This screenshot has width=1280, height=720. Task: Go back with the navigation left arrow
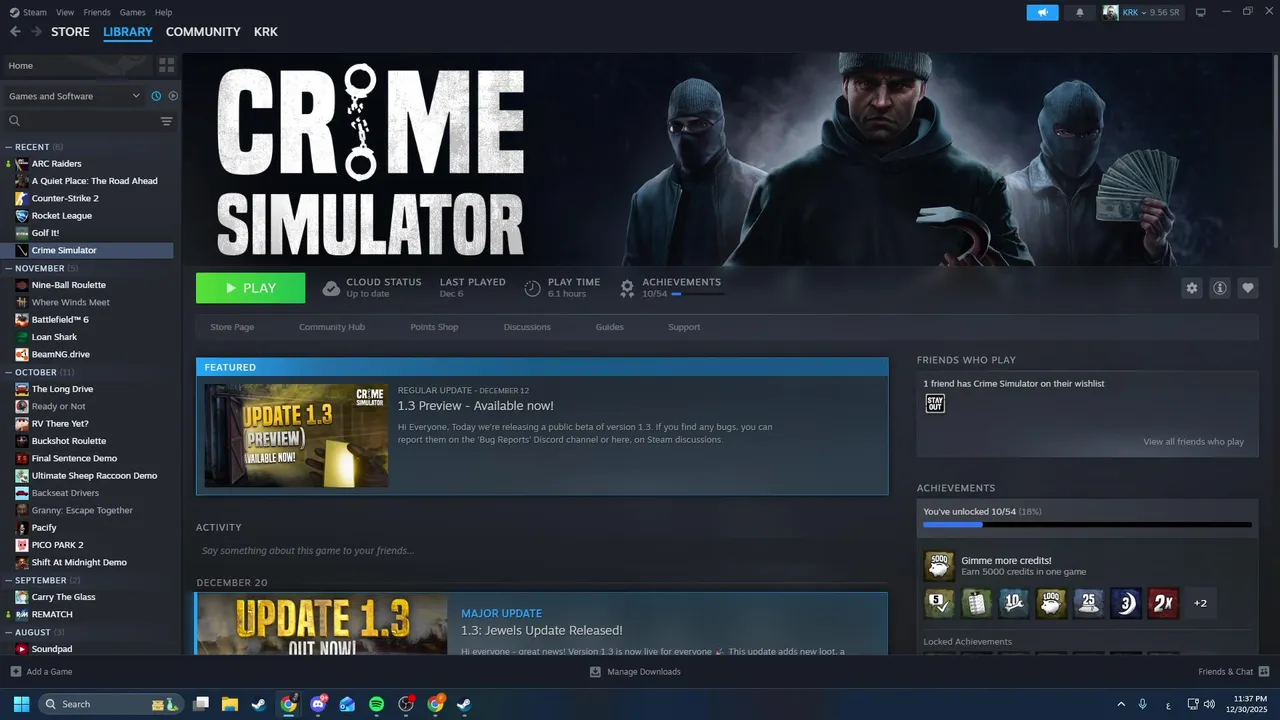[15, 32]
